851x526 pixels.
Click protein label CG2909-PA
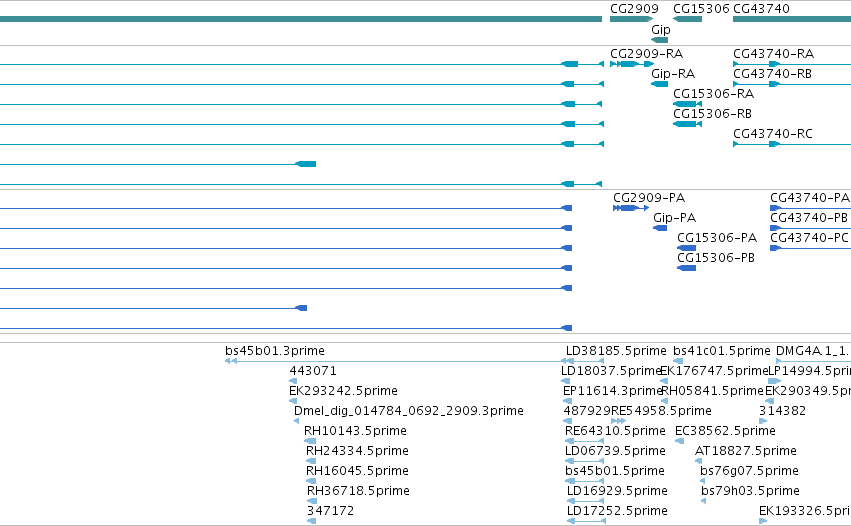coord(649,198)
